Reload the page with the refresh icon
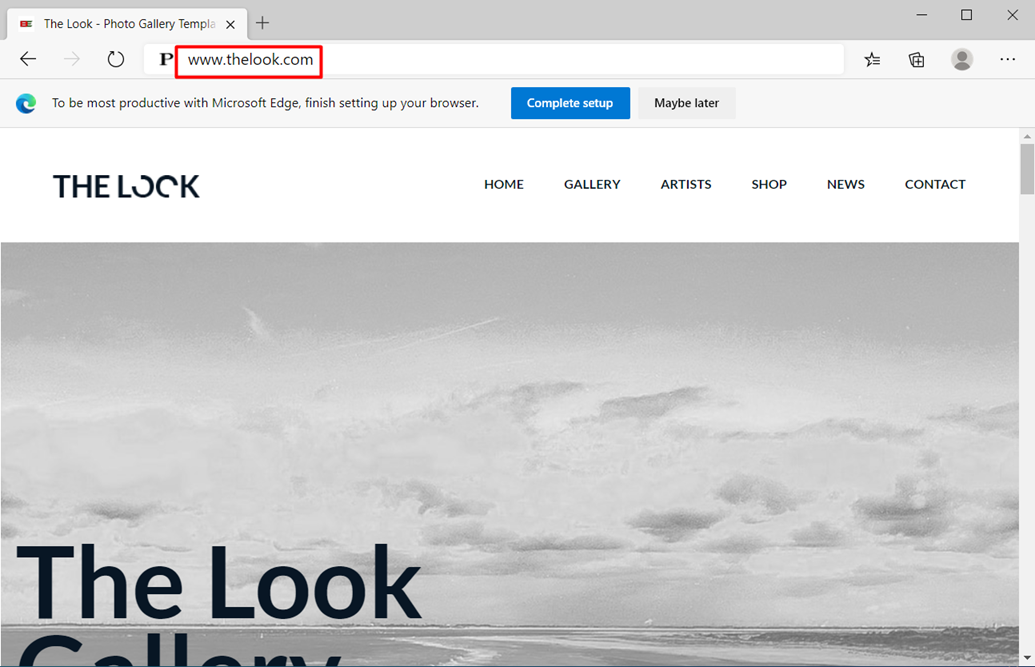The width and height of the screenshot is (1035, 667). [x=116, y=59]
